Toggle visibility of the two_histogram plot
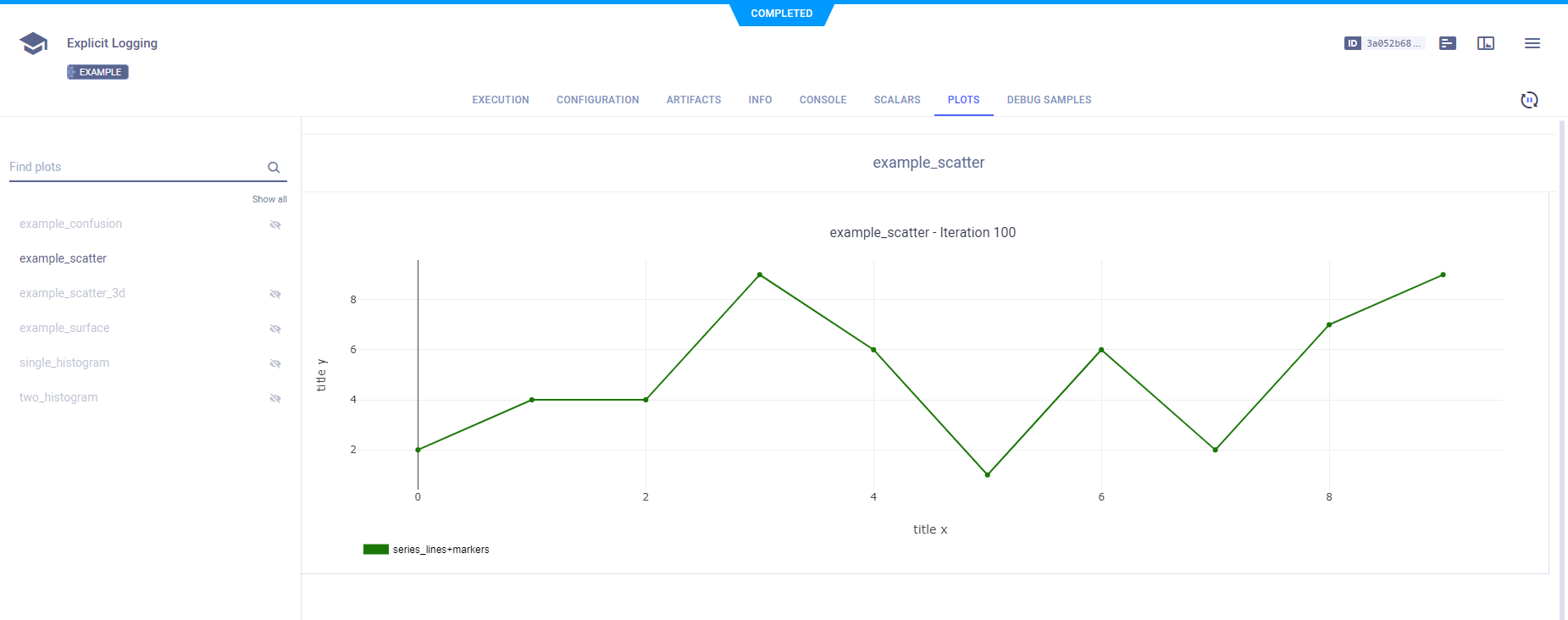This screenshot has height=620, width=1568. 275,398
